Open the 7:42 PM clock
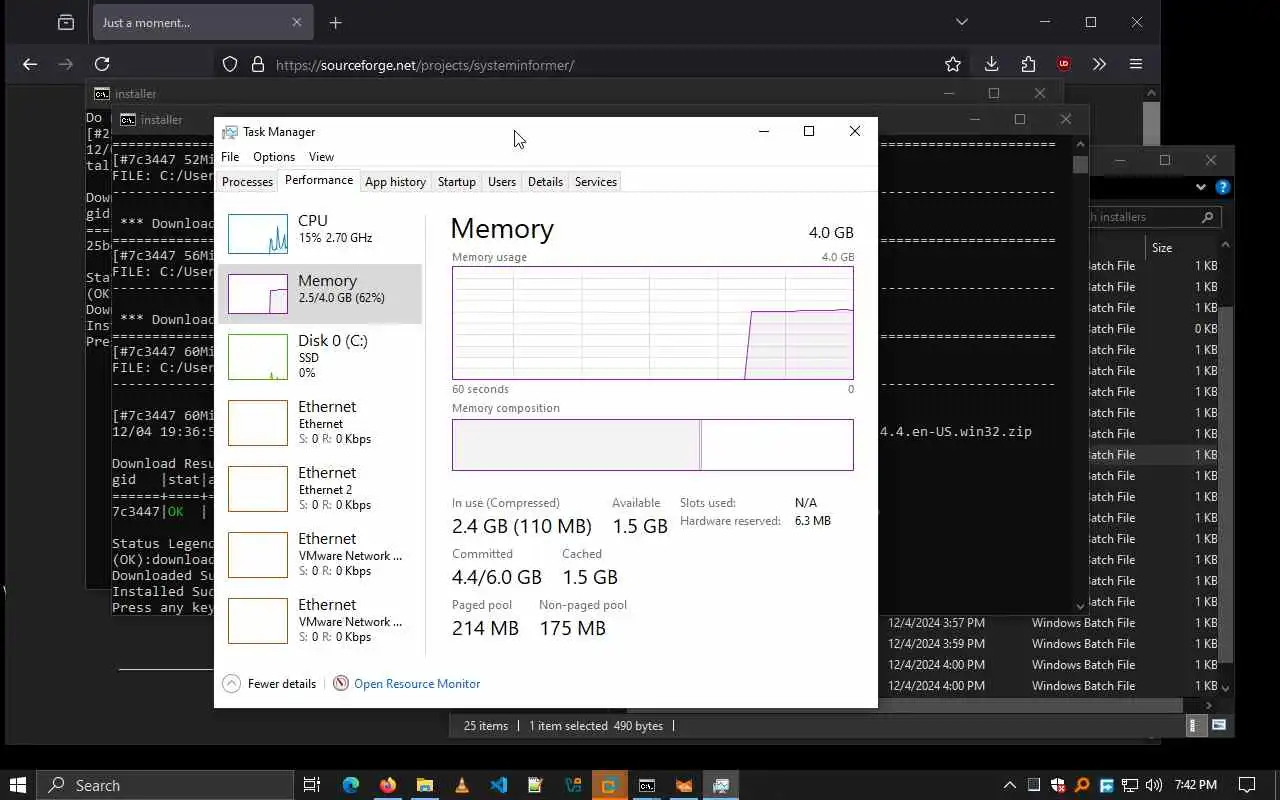 pos(1195,785)
